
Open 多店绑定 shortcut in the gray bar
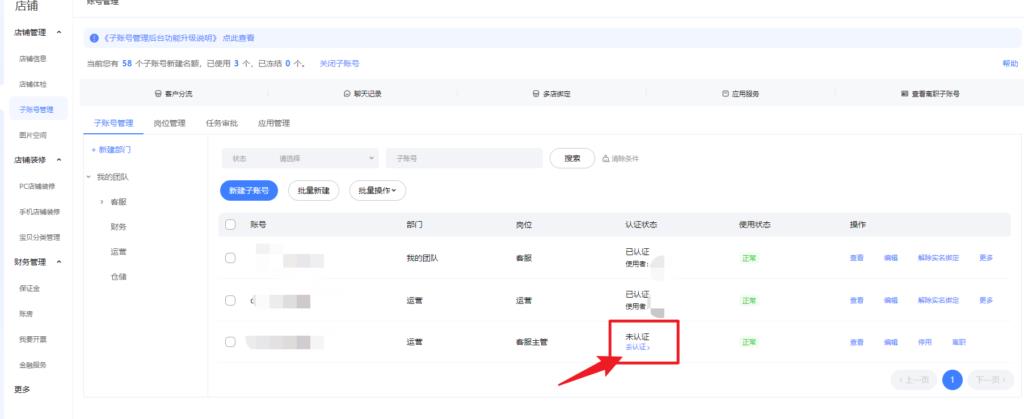552,94
